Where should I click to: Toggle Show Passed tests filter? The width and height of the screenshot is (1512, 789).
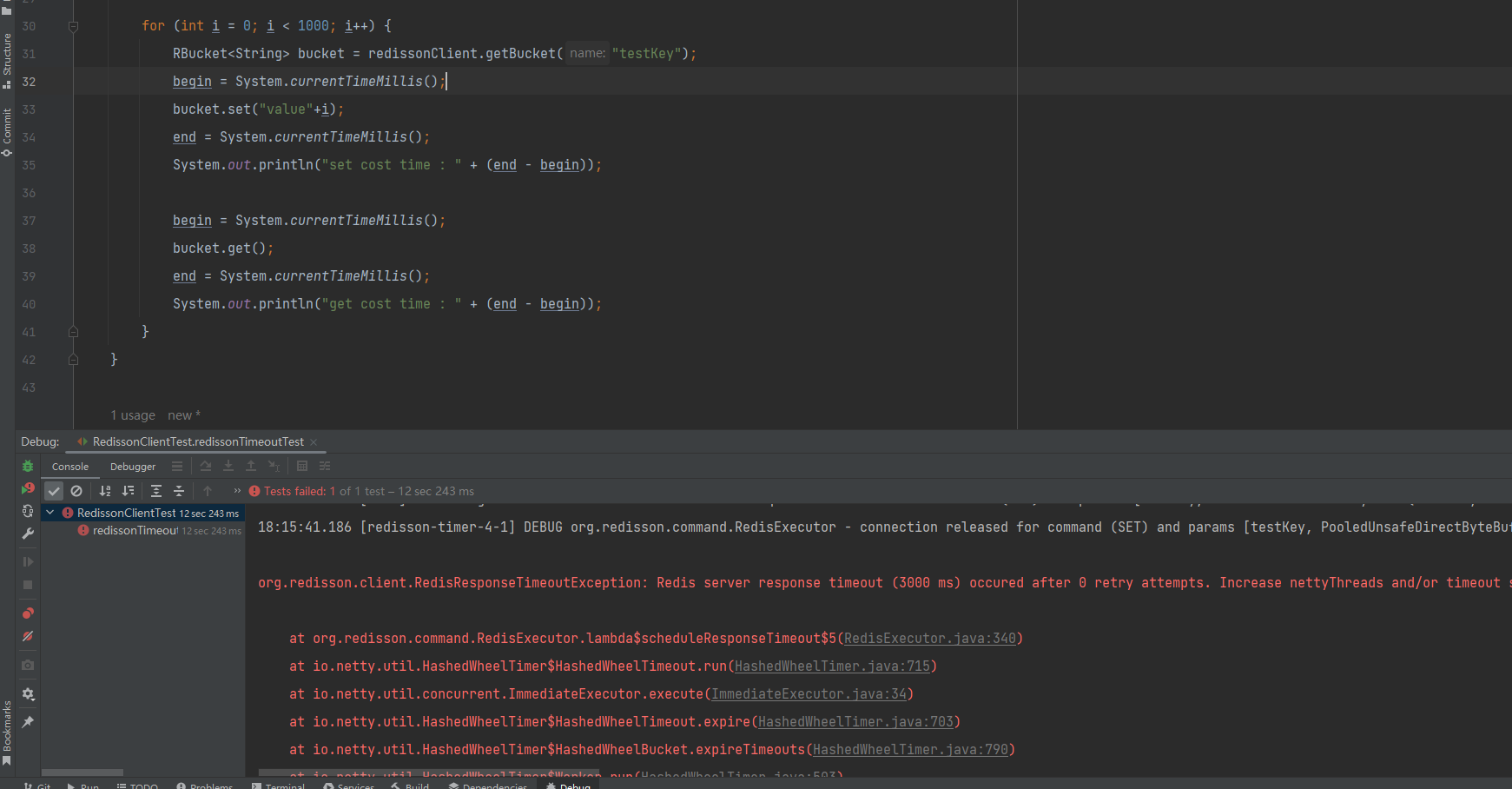[x=54, y=491]
